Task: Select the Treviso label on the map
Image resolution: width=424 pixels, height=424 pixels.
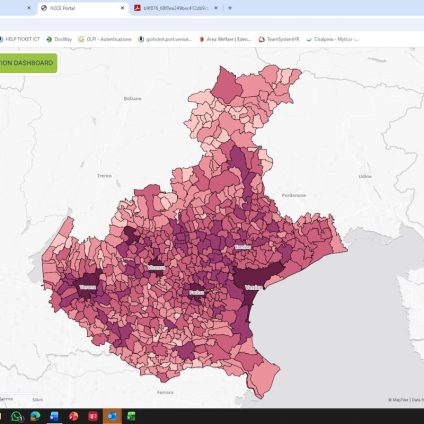Action: [243, 247]
